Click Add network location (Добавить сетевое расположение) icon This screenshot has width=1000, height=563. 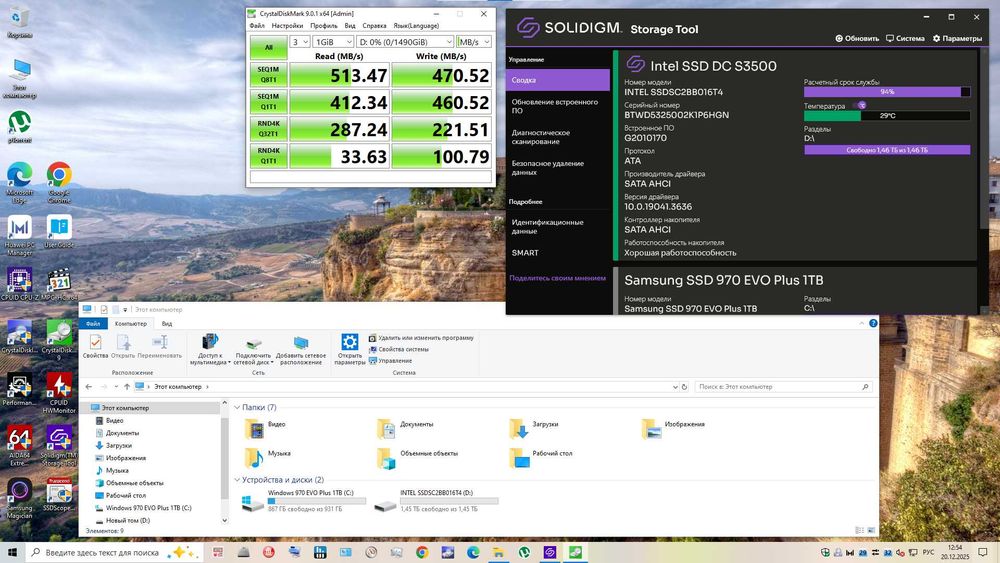pos(301,348)
